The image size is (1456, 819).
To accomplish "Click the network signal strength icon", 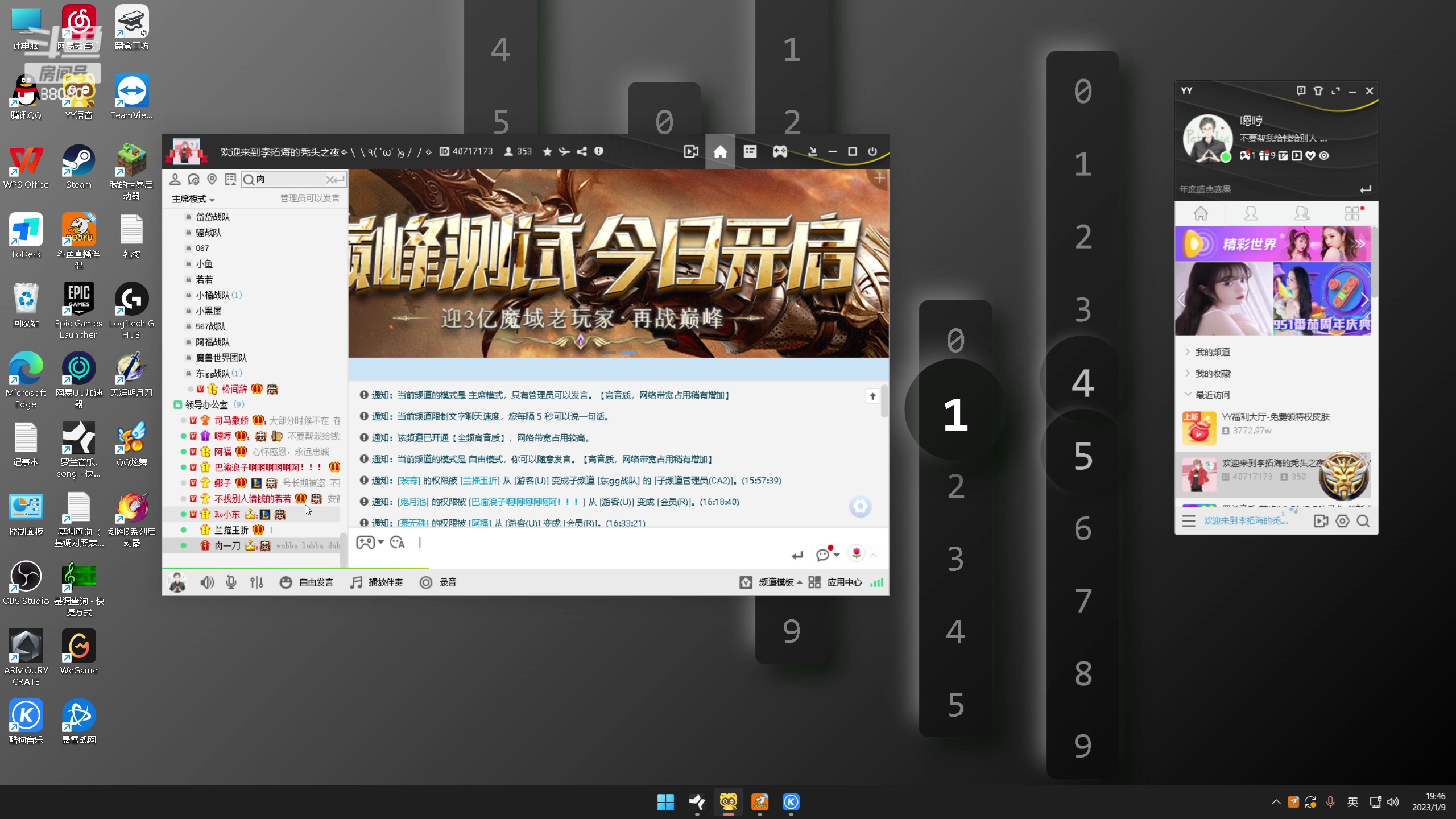I will [x=876, y=582].
